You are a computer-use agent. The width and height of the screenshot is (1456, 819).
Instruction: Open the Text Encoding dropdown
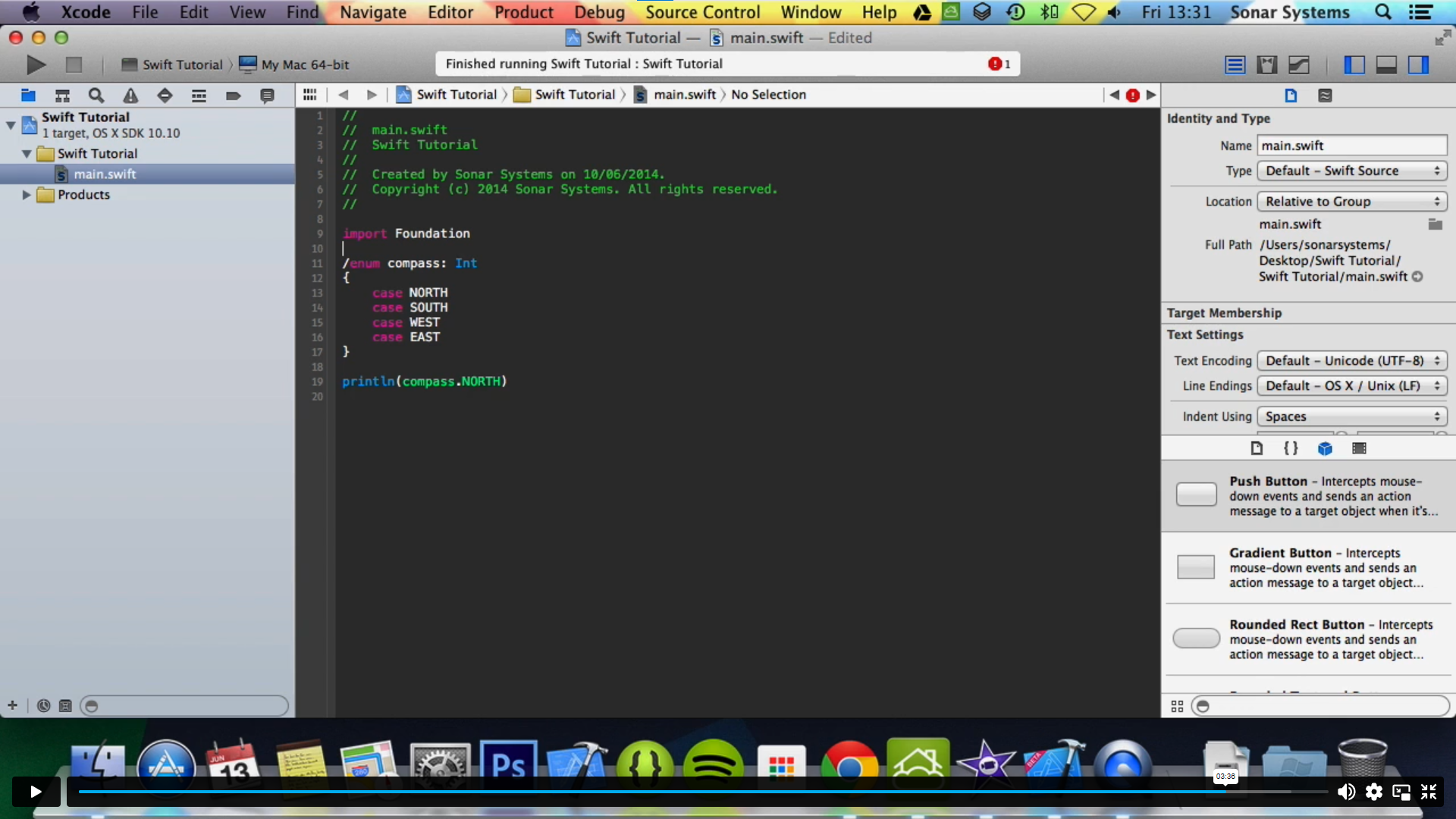tap(1350, 360)
